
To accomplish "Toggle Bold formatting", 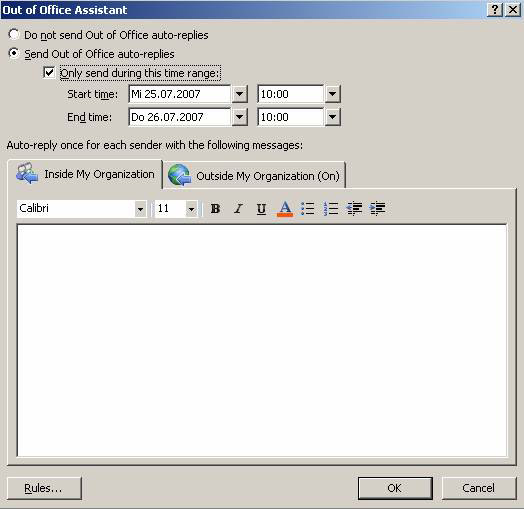I will [215, 209].
